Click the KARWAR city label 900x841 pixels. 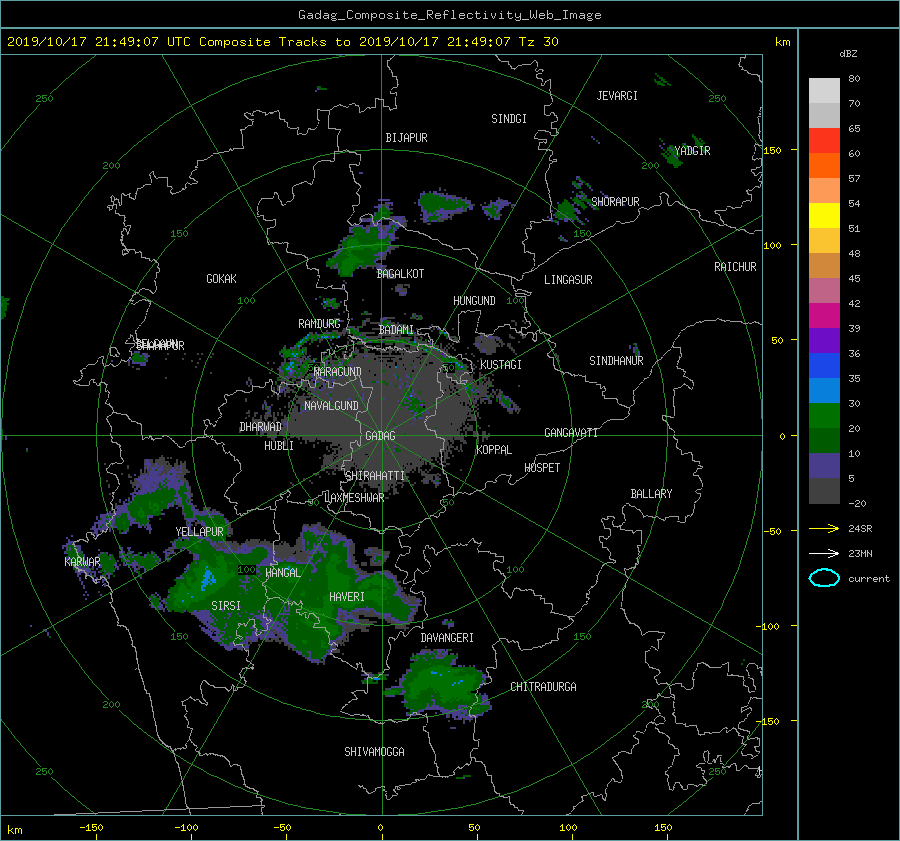click(x=82, y=561)
